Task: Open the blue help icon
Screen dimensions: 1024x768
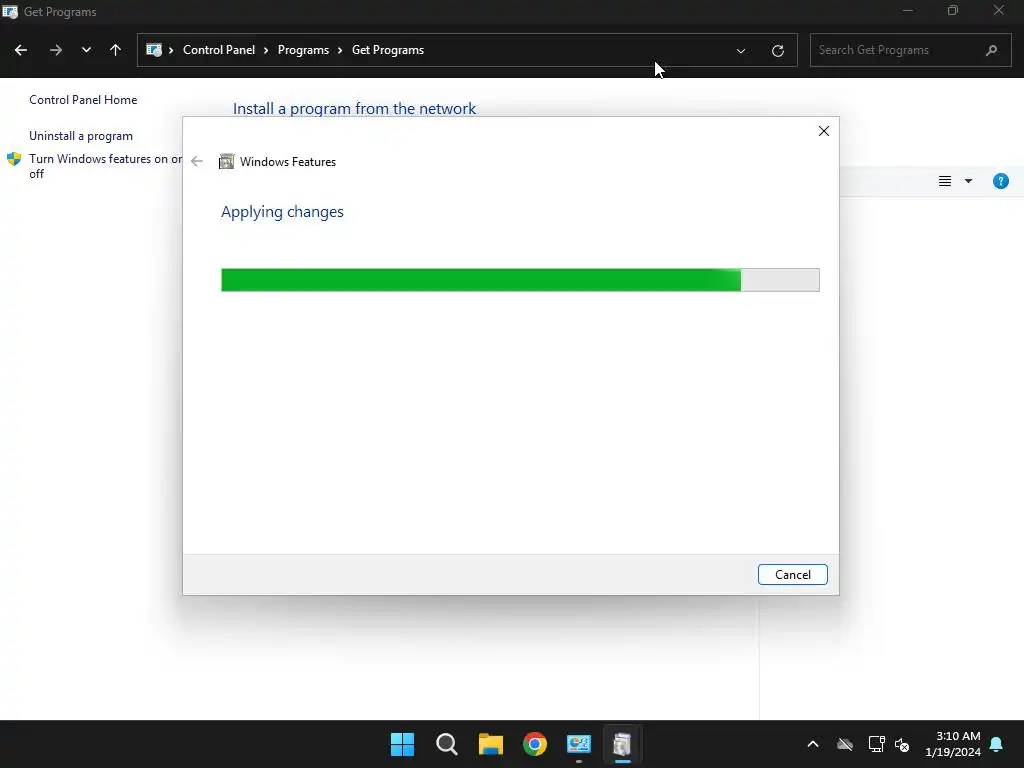Action: (x=1000, y=181)
